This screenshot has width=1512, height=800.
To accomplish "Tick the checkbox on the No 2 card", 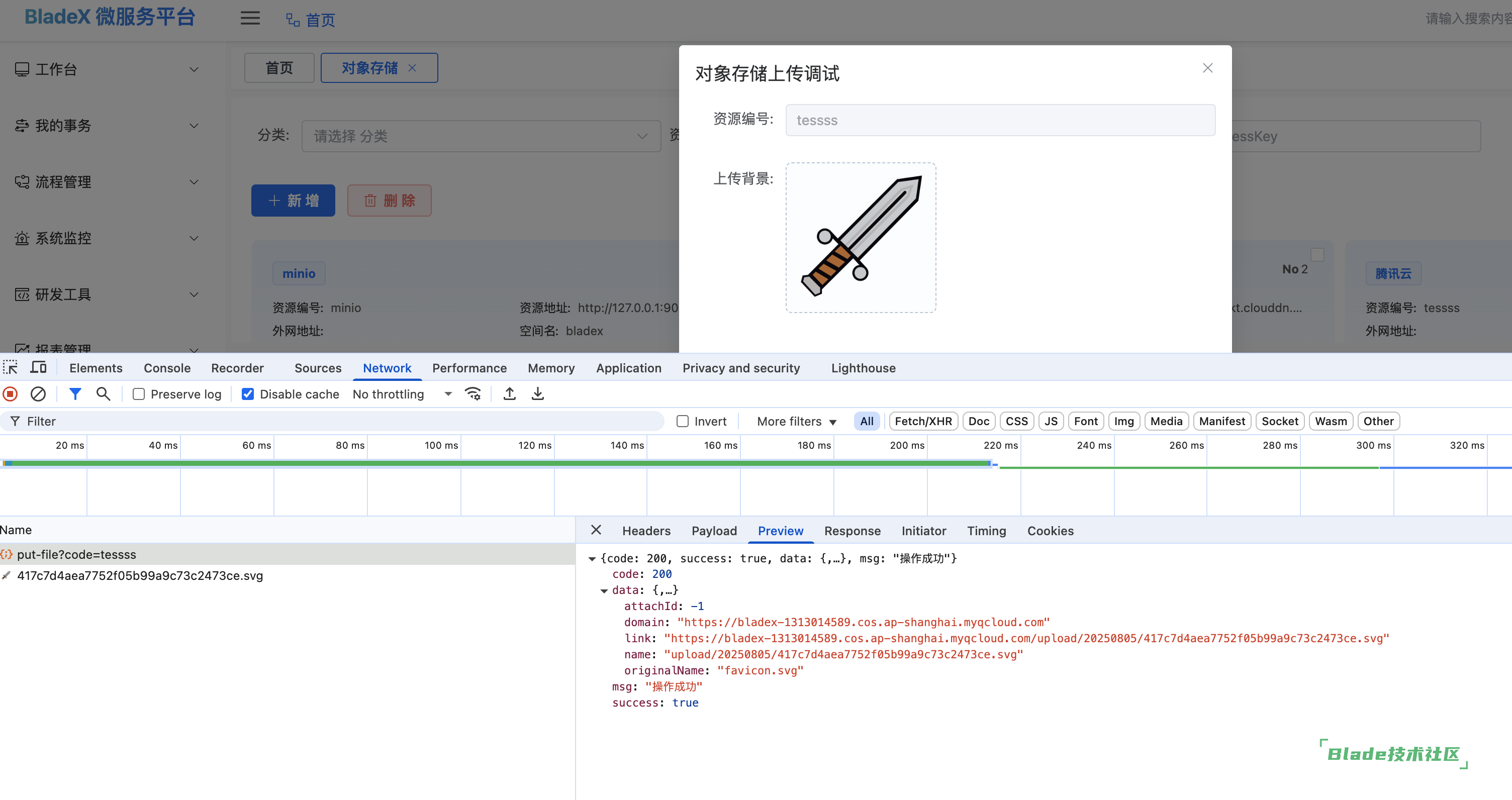I will [1317, 255].
